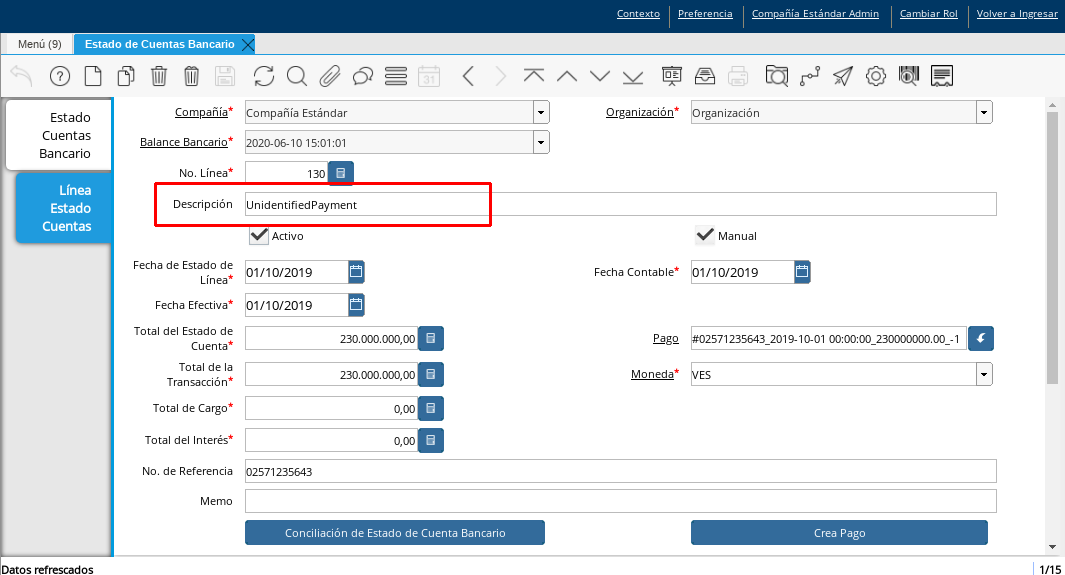Click the empty Memo input field
This screenshot has width=1065, height=575.
click(x=620, y=501)
